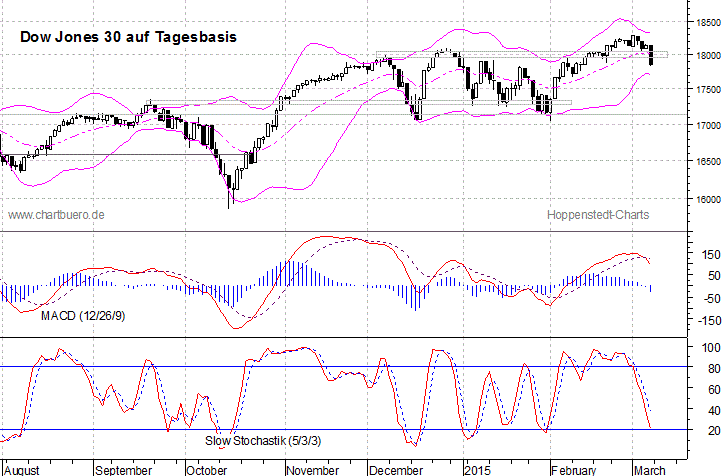The image size is (723, 476).
Task: Click the 'November' month label
Action: (x=313, y=470)
